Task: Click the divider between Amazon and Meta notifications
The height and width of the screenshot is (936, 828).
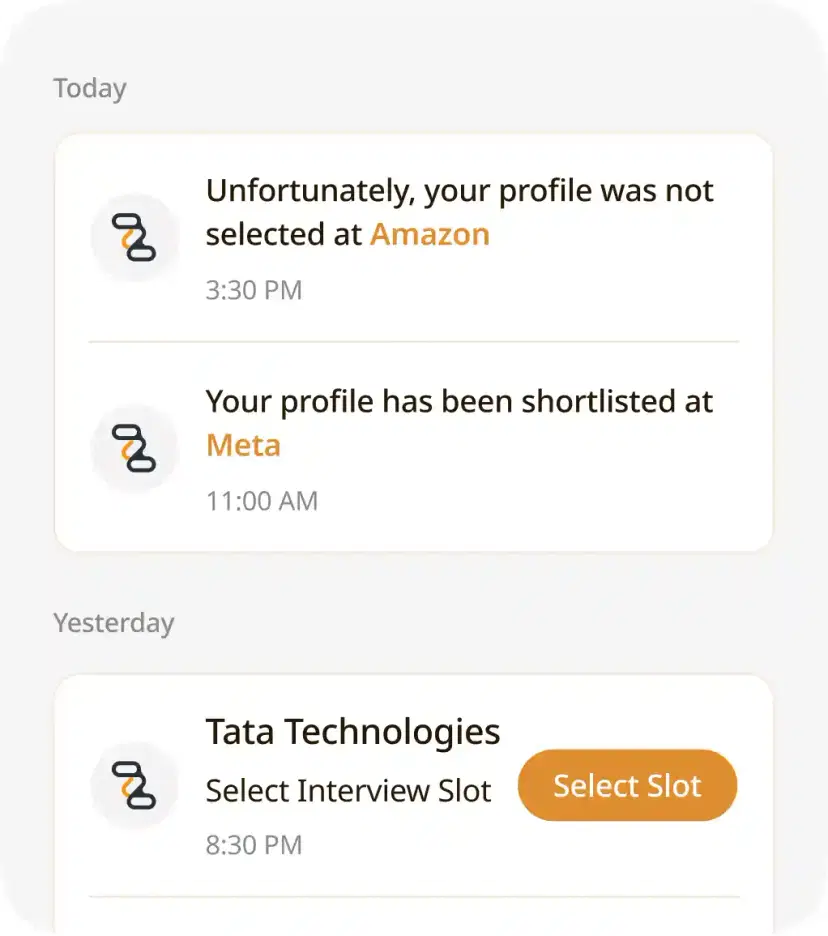Action: pyautogui.click(x=414, y=342)
